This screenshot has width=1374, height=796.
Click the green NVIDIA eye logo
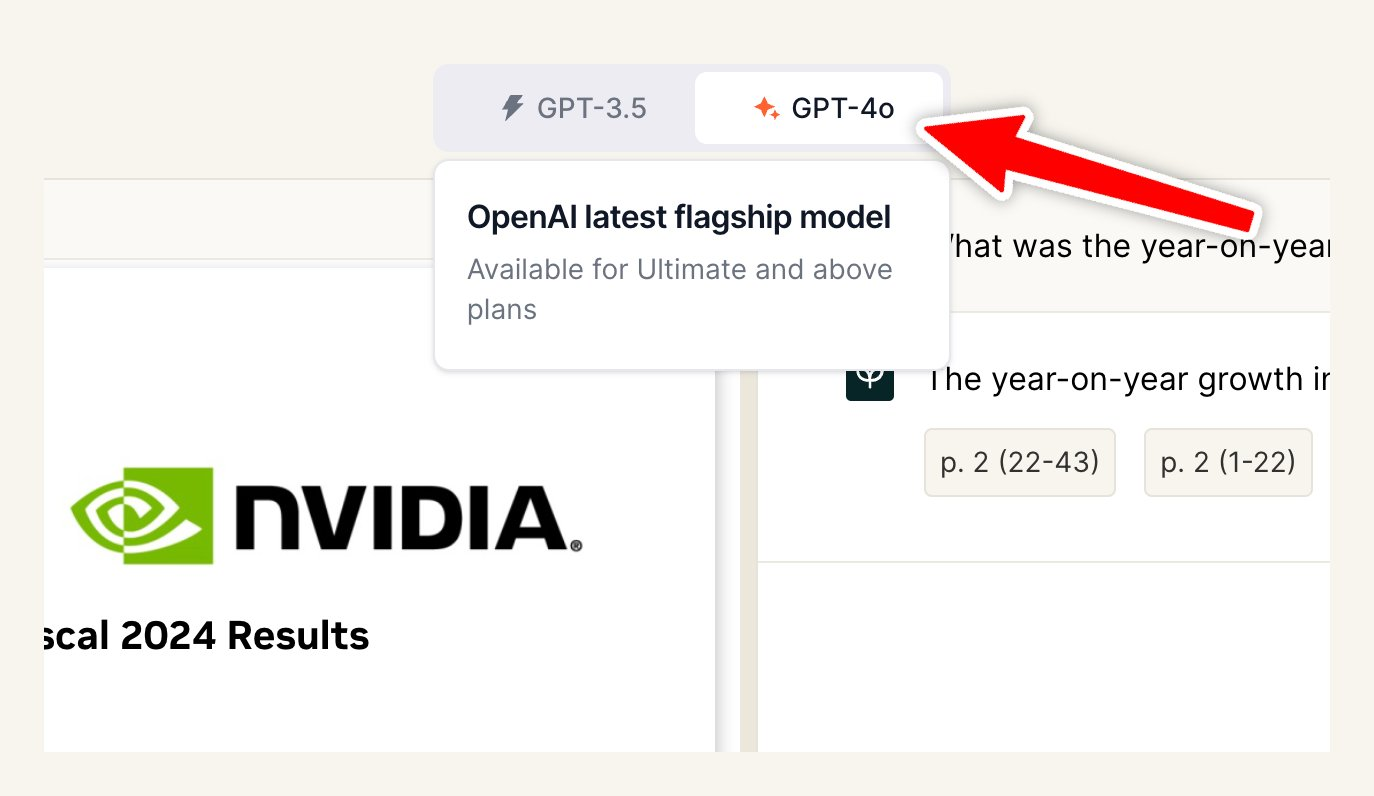click(x=141, y=514)
